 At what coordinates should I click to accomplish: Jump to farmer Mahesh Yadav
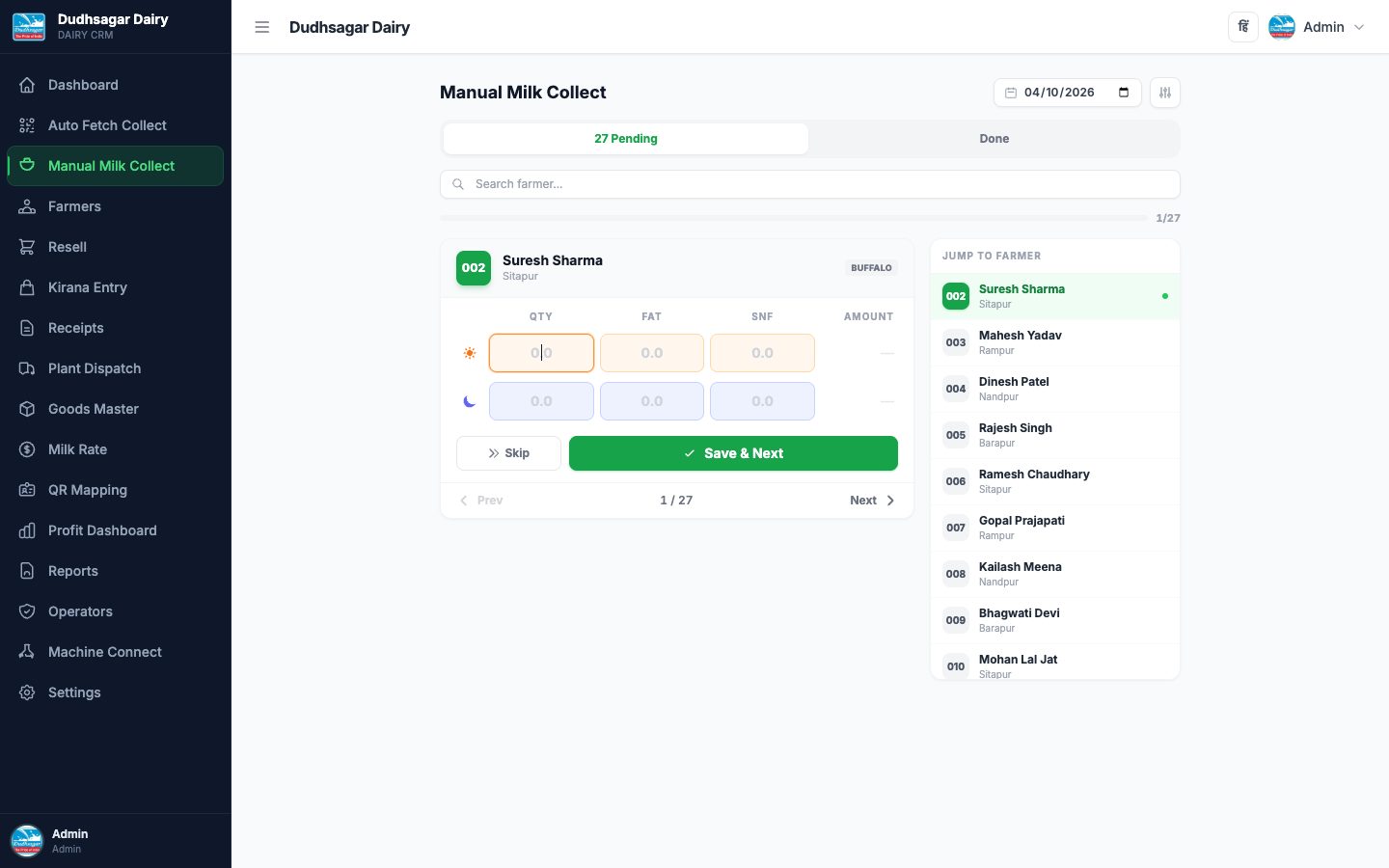coord(1055,342)
